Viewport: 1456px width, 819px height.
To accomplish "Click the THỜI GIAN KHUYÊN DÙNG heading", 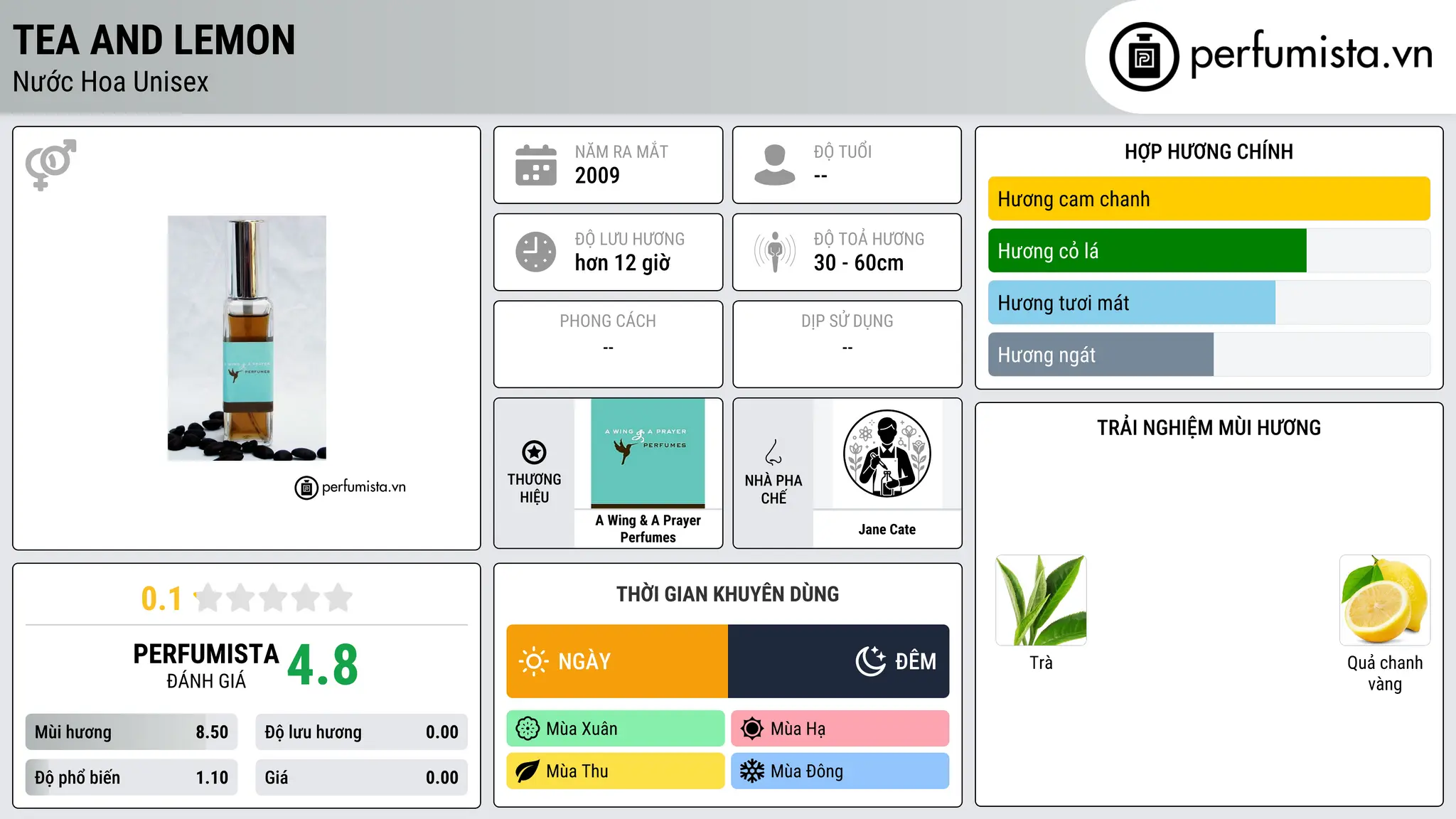I will pyautogui.click(x=728, y=594).
